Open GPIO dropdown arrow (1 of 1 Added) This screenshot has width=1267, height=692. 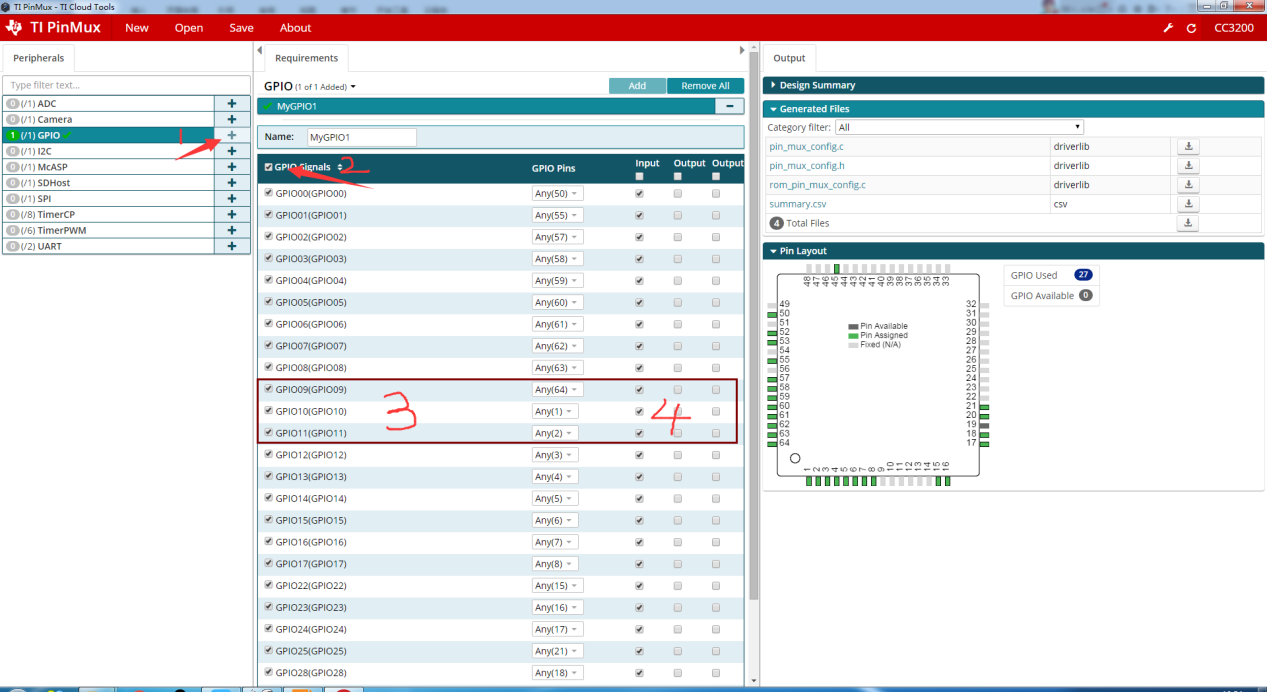[x=353, y=87]
